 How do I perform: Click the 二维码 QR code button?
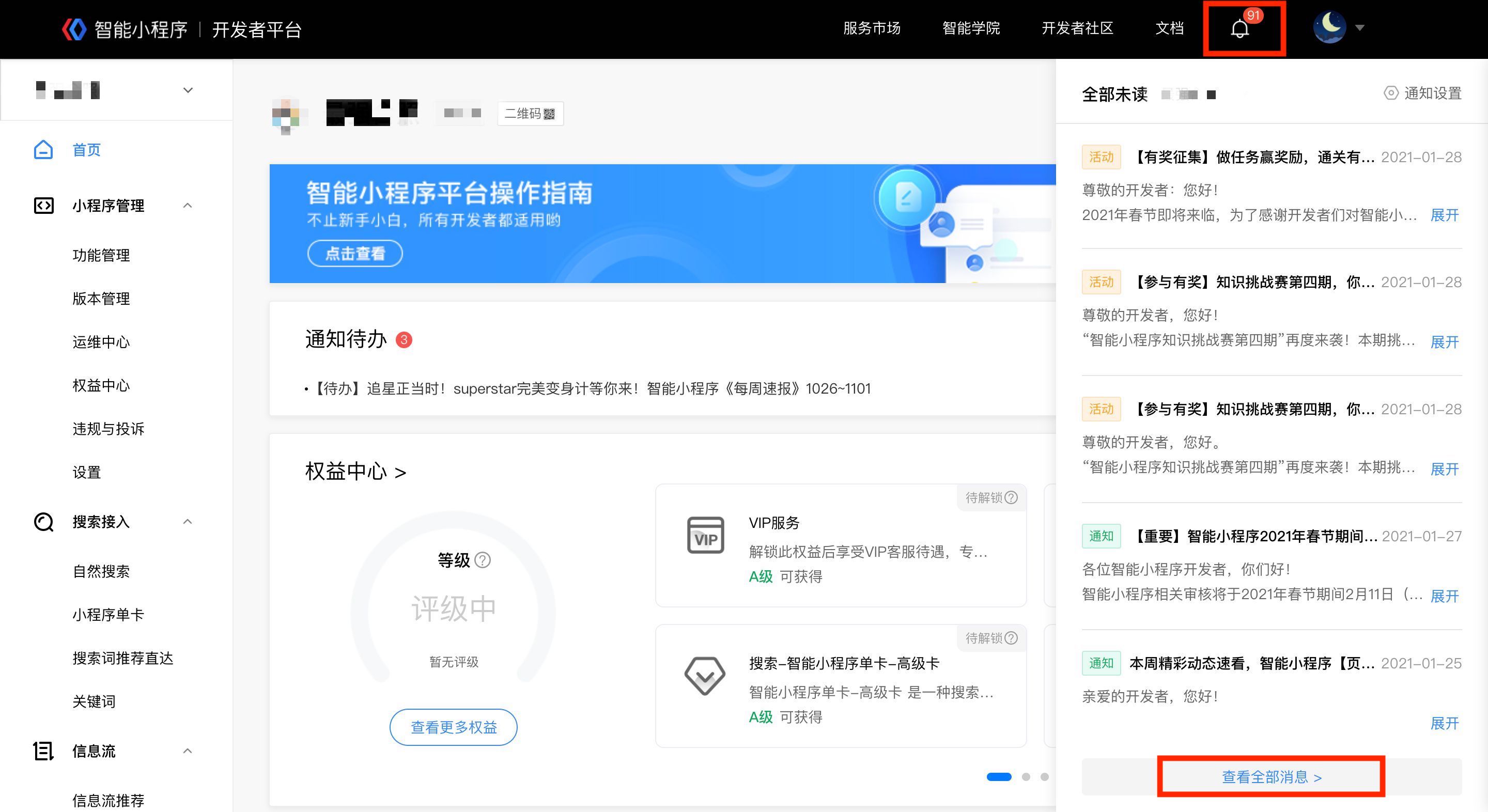pos(530,113)
